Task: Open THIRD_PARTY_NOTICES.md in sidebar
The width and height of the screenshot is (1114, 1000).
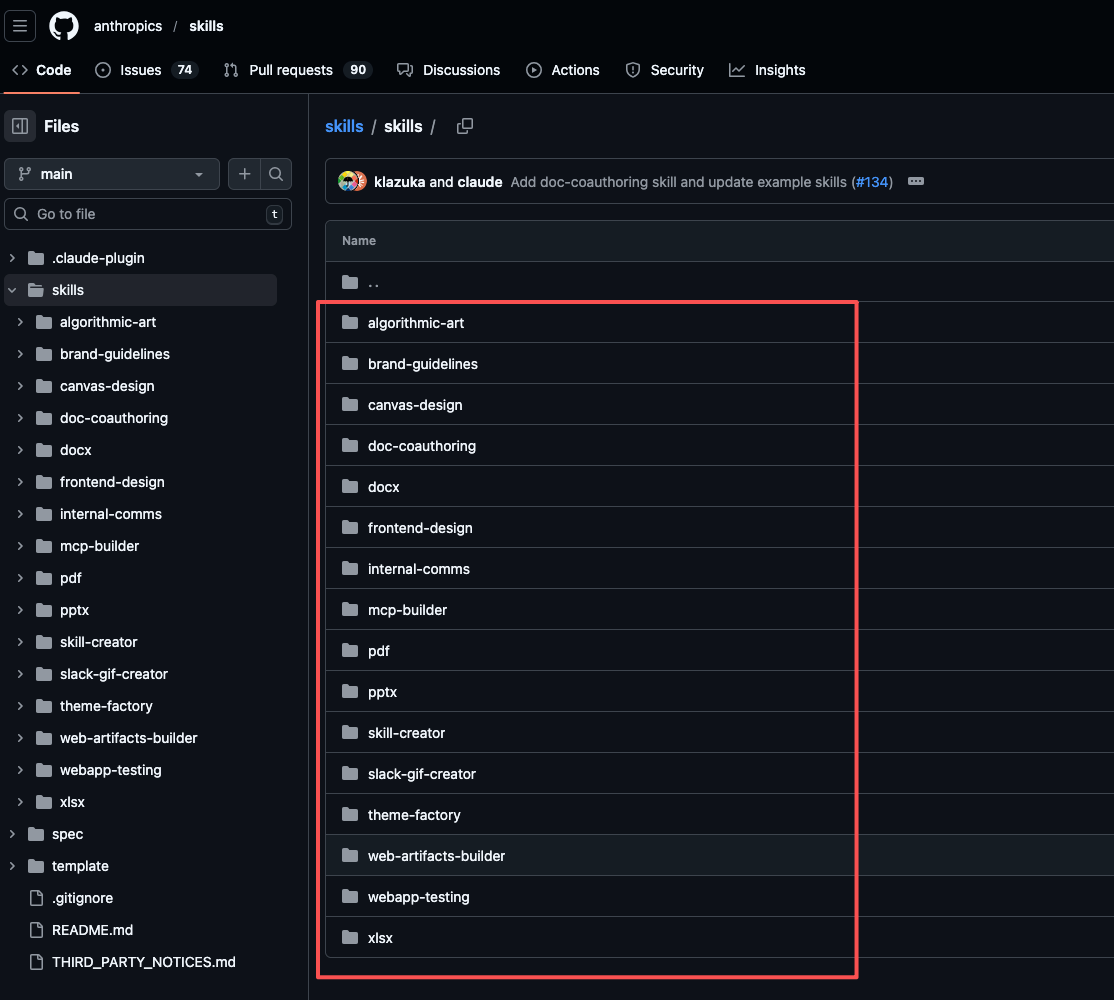Action: [x=144, y=962]
